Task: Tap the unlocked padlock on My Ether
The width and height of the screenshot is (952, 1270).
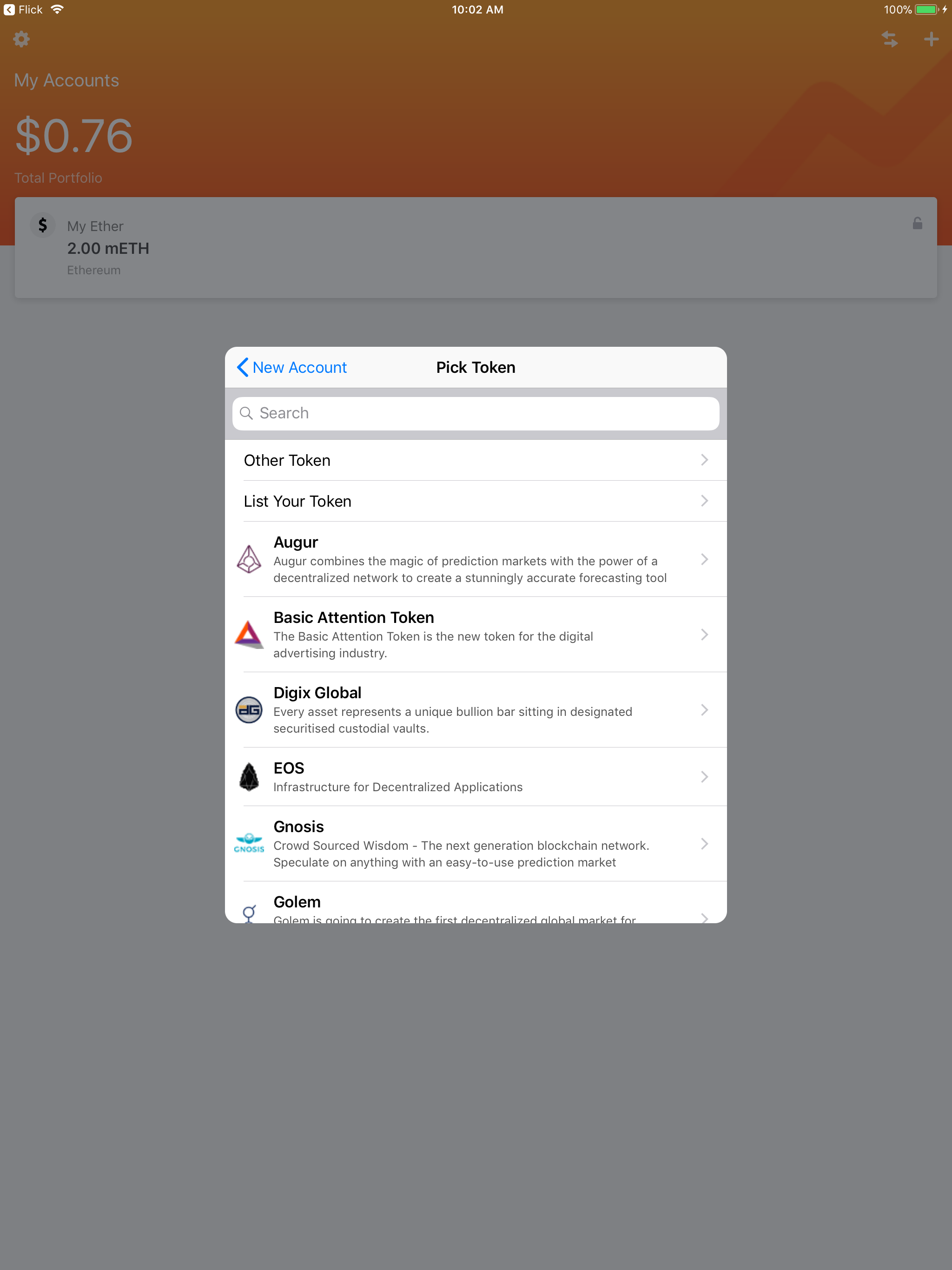Action: pyautogui.click(x=917, y=223)
